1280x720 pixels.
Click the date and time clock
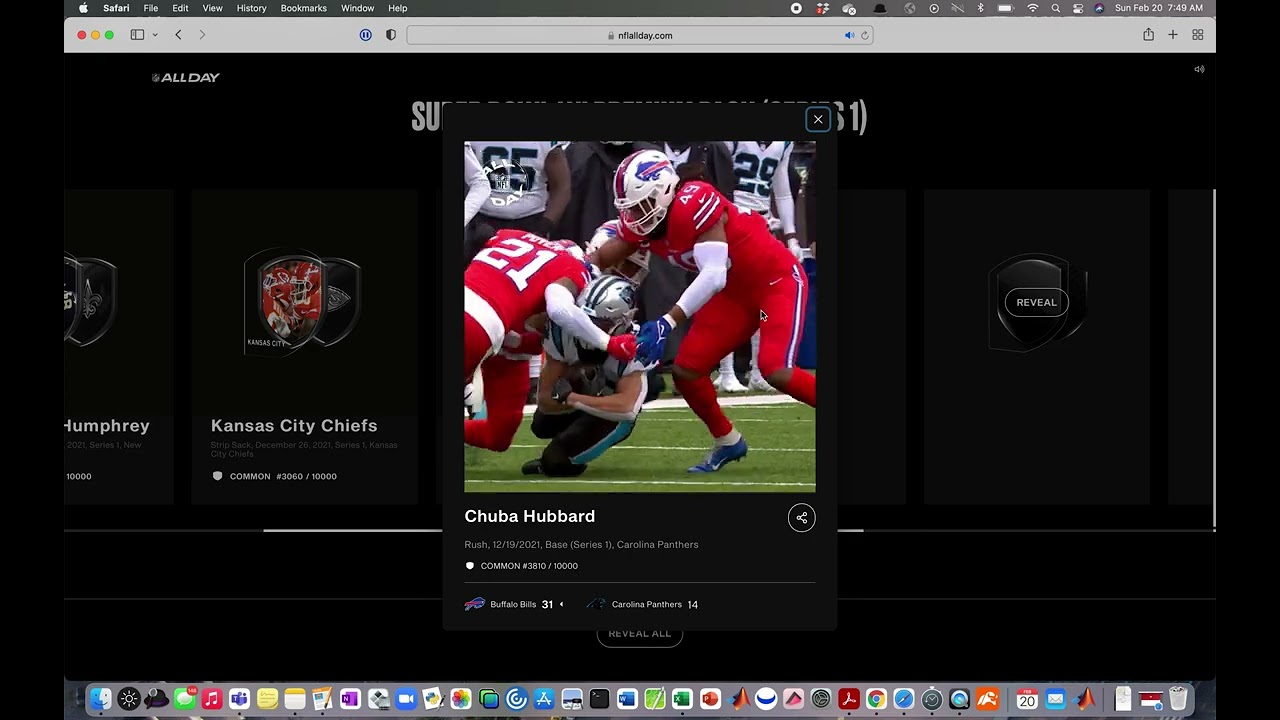1159,8
